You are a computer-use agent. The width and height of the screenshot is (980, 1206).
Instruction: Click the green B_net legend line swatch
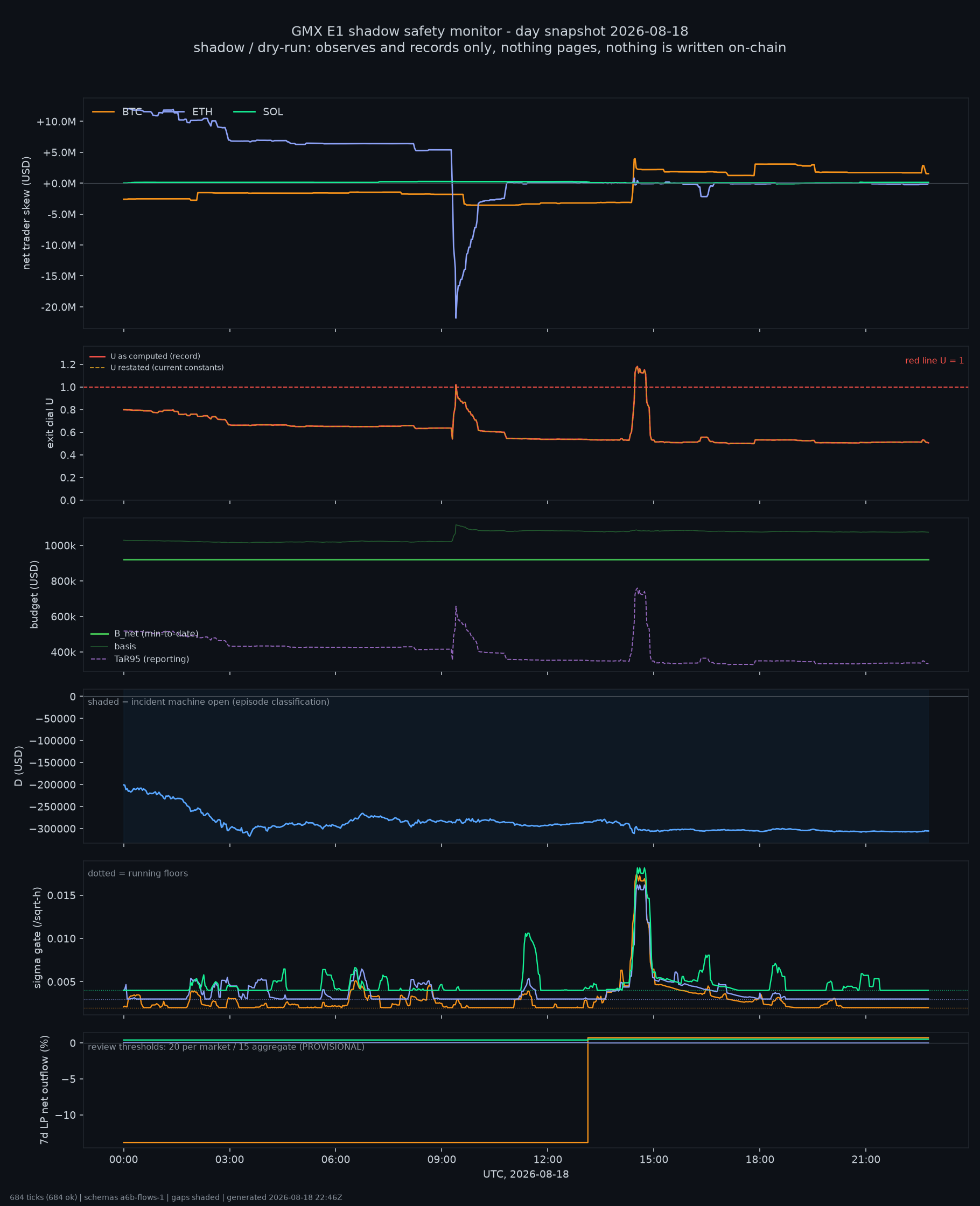click(x=100, y=634)
